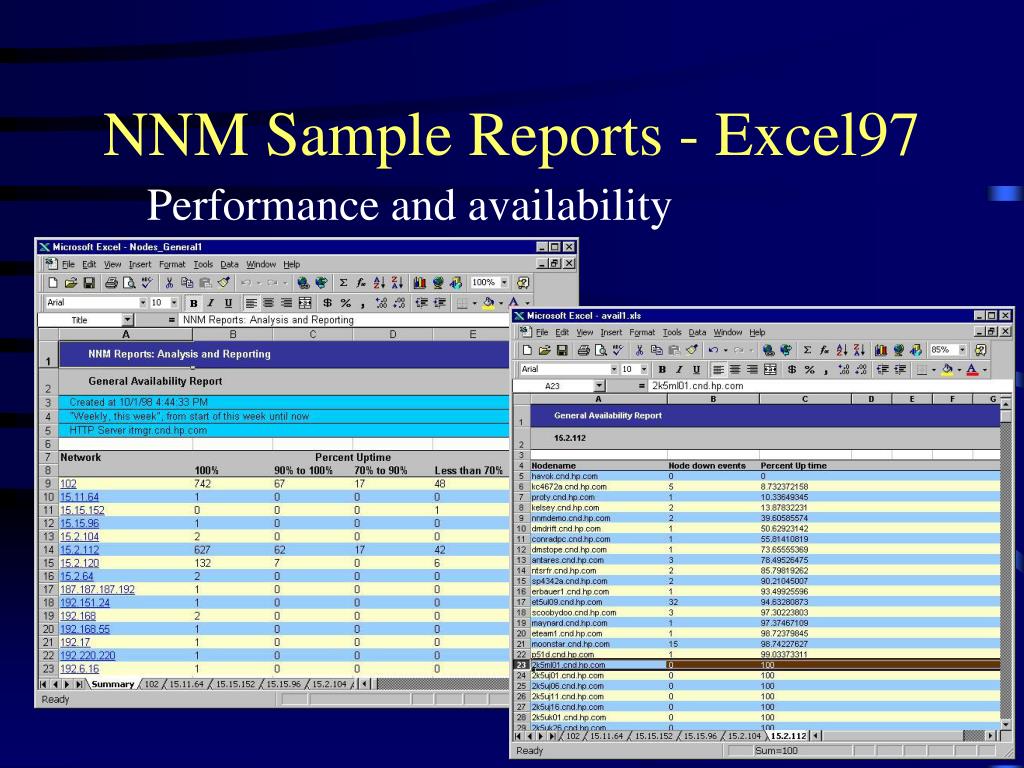Click Currency Style dollar icon in Nodes_General1 window
This screenshot has height=768, width=1024.
click(327, 303)
